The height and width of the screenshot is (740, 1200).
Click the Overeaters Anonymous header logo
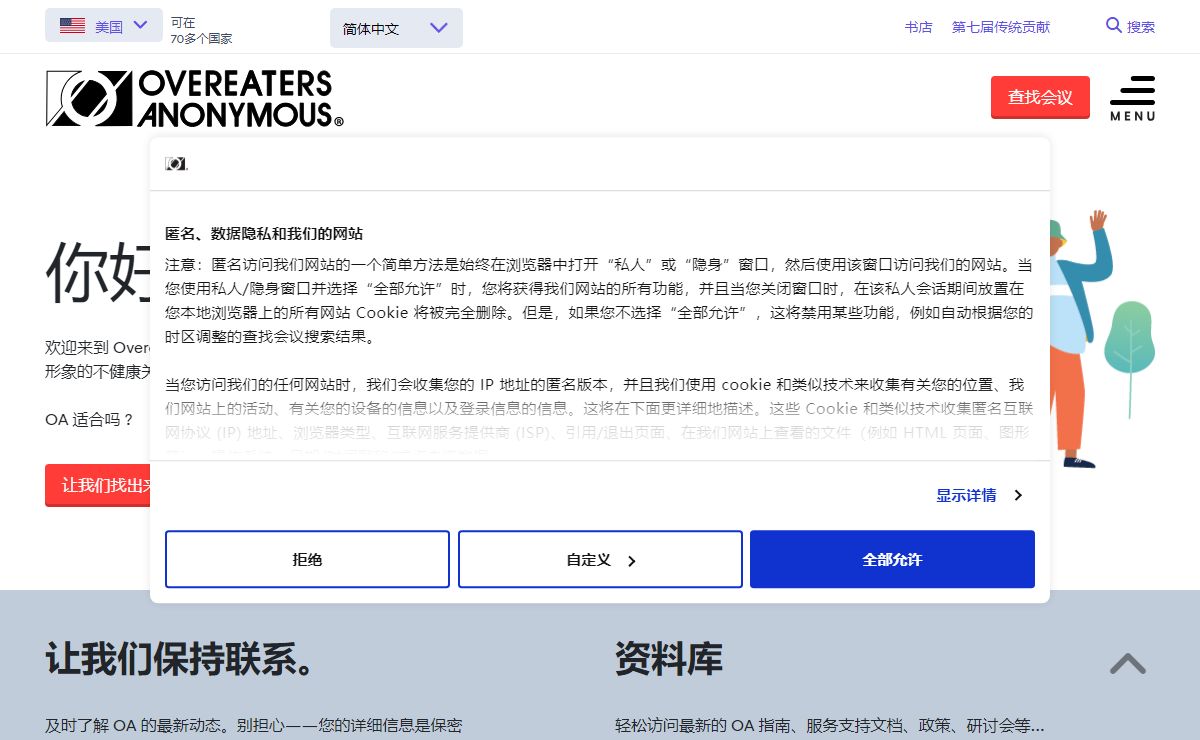[x=194, y=98]
